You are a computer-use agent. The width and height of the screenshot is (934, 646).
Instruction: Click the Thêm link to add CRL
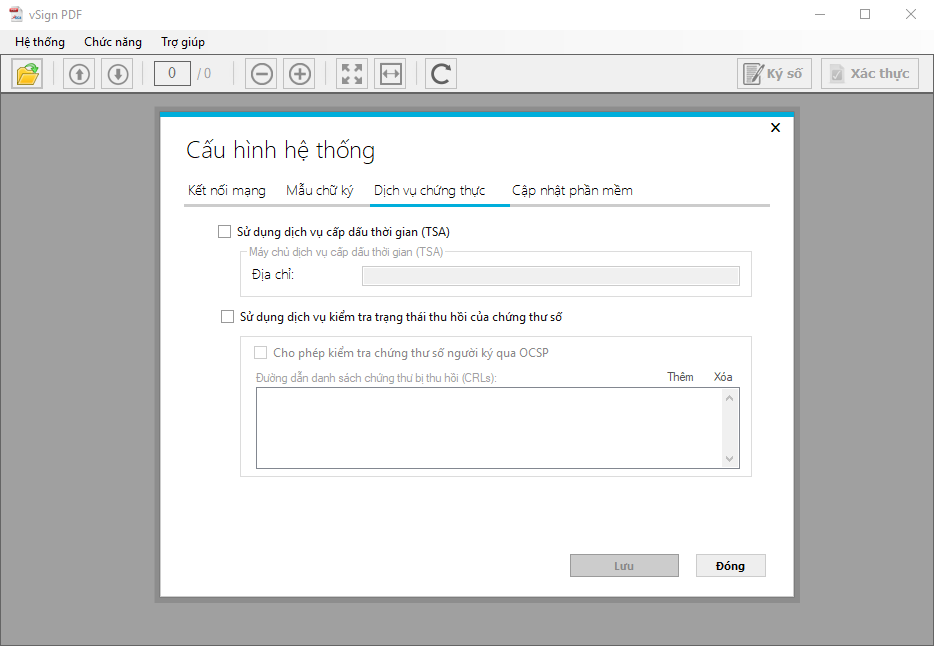680,377
